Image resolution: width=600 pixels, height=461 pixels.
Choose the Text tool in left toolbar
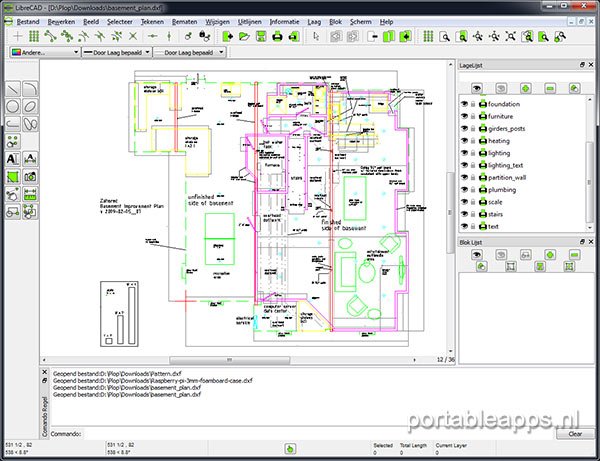pos(12,158)
